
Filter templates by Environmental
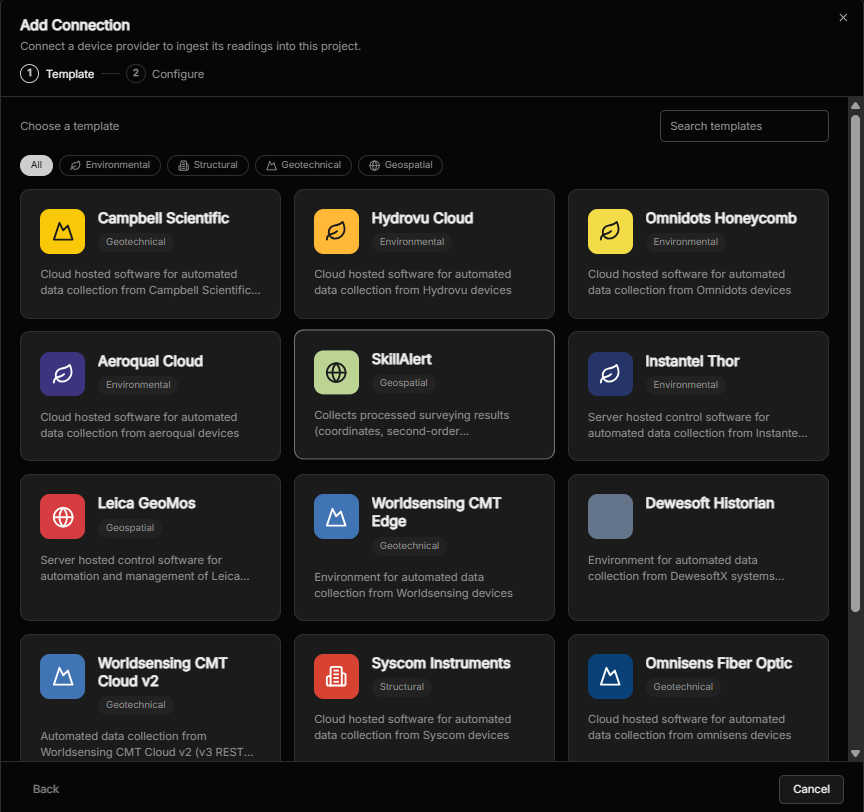point(110,165)
